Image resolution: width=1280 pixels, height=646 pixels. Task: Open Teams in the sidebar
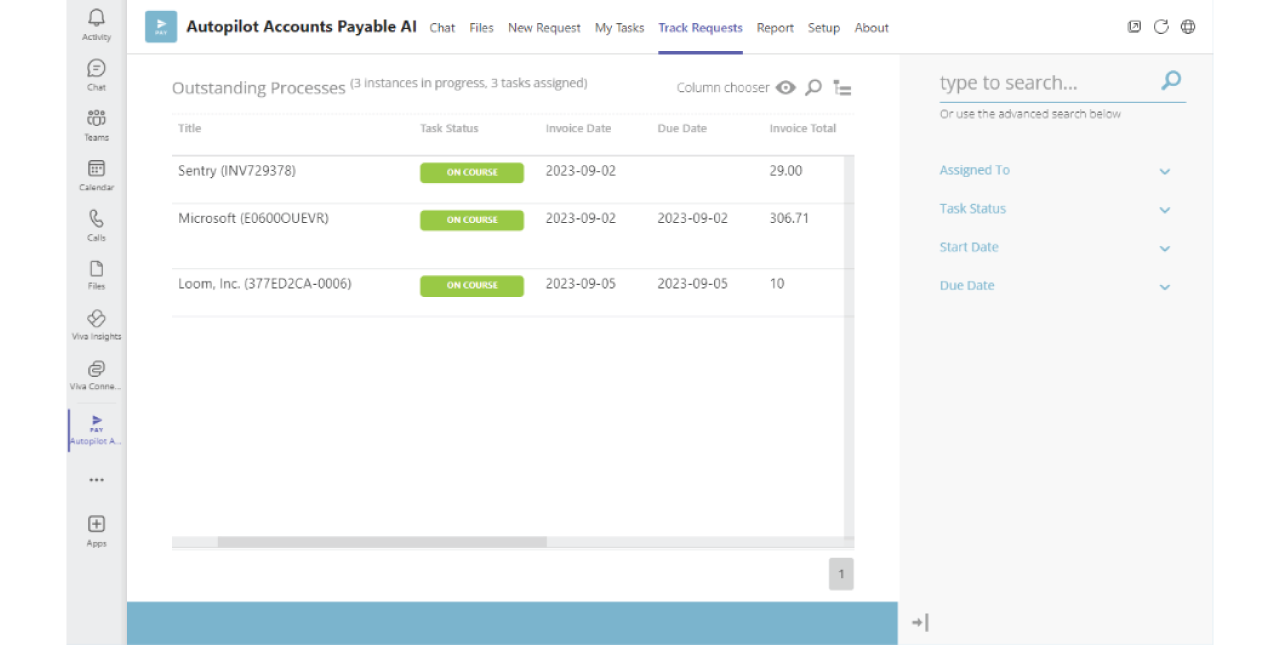(x=96, y=119)
